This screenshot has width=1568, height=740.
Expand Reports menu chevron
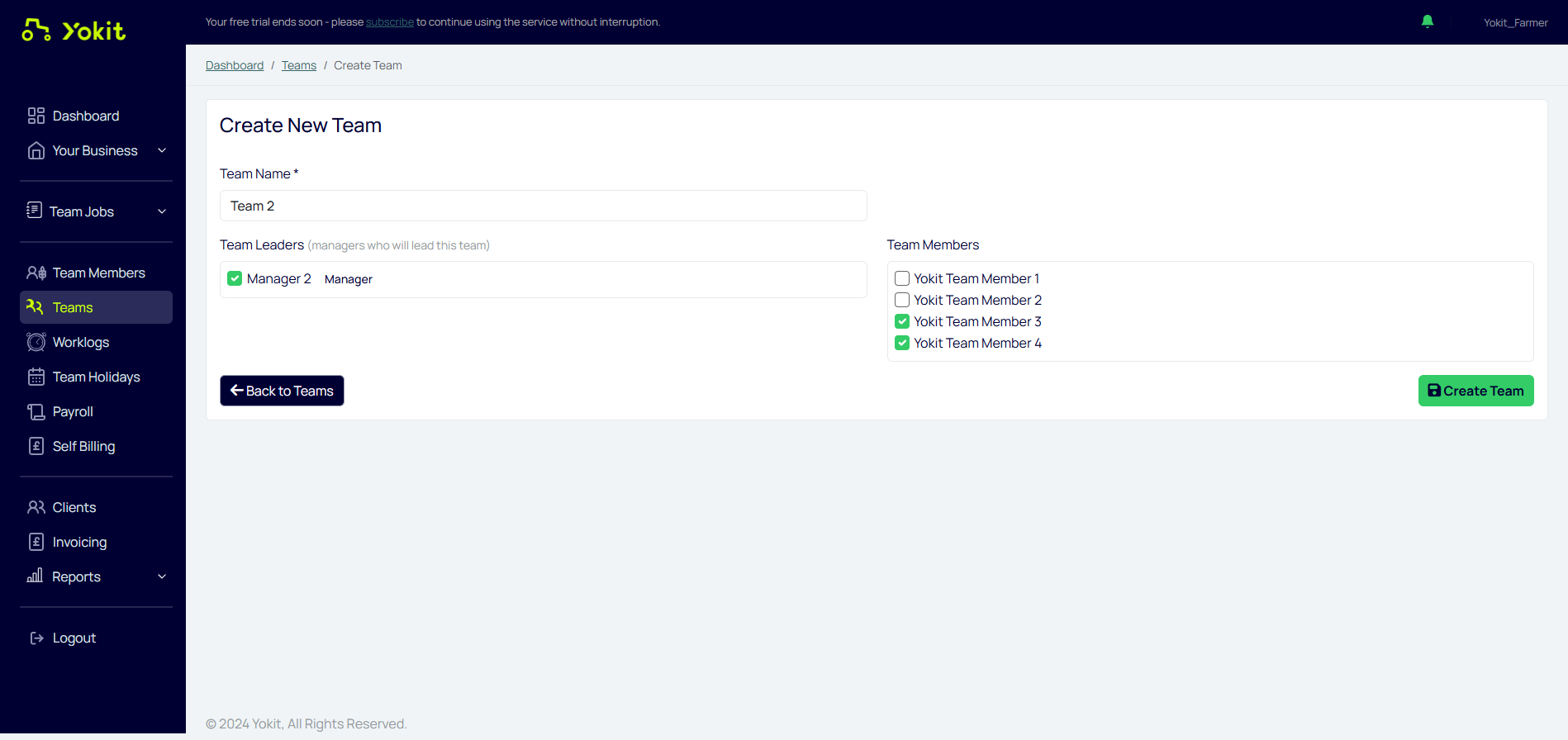coord(162,576)
